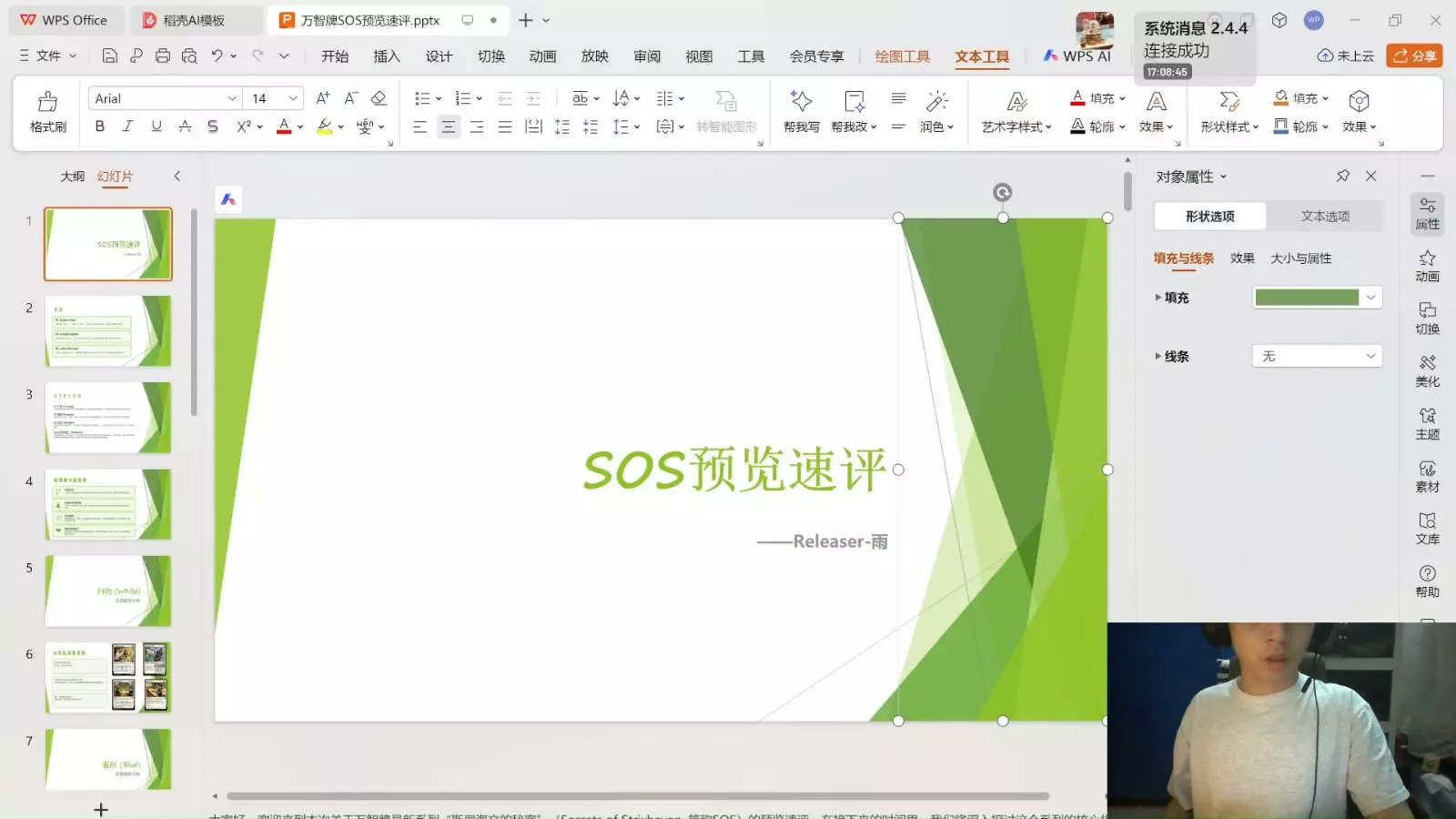The image size is (1456, 819).
Task: Open the 属性 properties side panel icon
Action: click(1428, 214)
